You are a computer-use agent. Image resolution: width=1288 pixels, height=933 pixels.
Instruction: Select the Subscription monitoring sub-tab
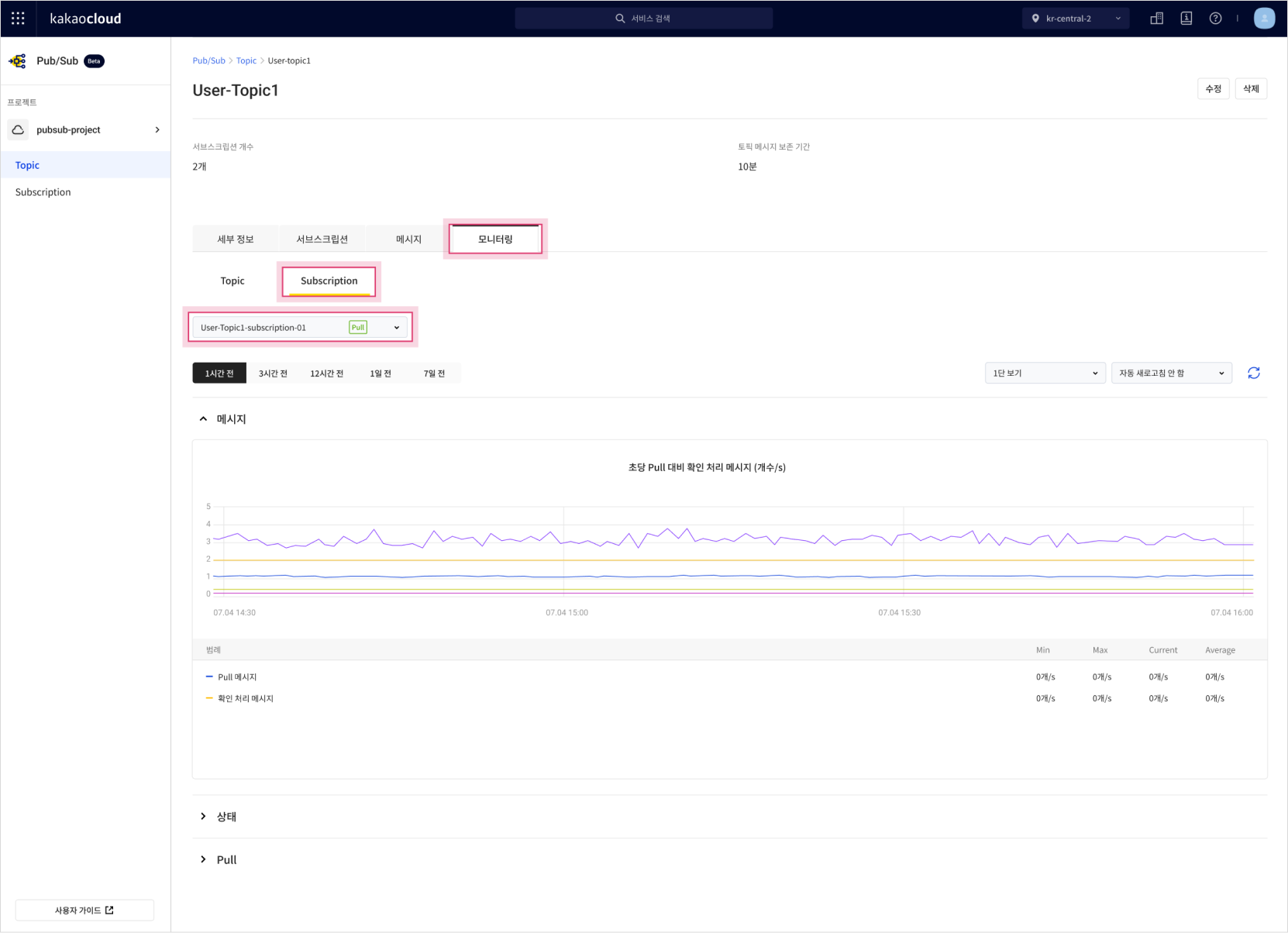(x=329, y=281)
